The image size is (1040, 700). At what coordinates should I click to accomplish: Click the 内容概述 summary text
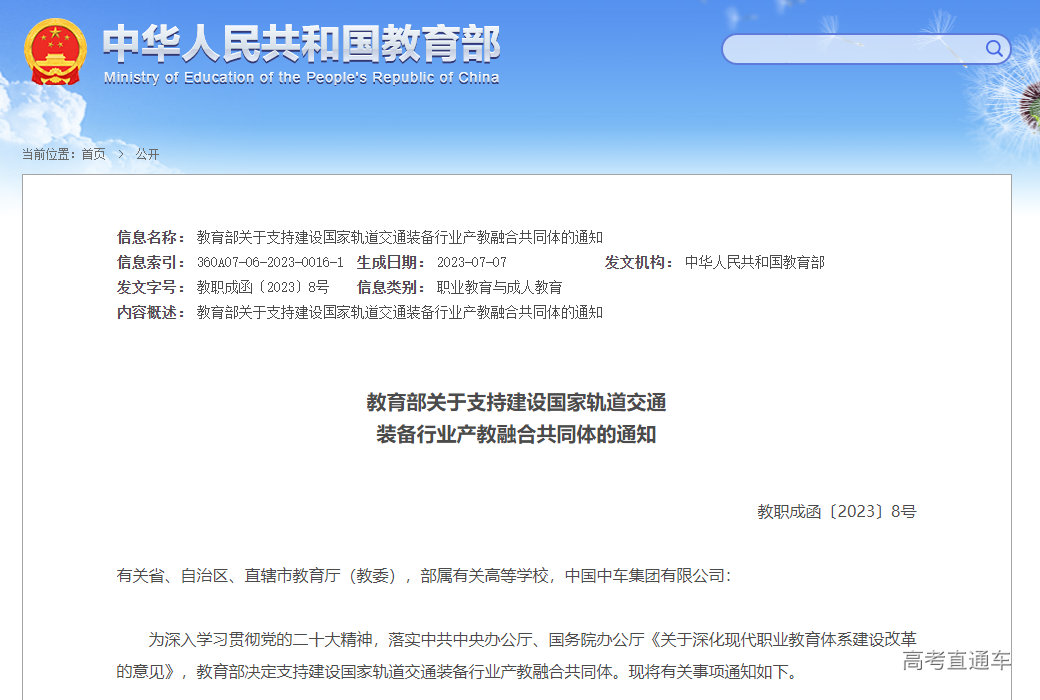[x=402, y=312]
